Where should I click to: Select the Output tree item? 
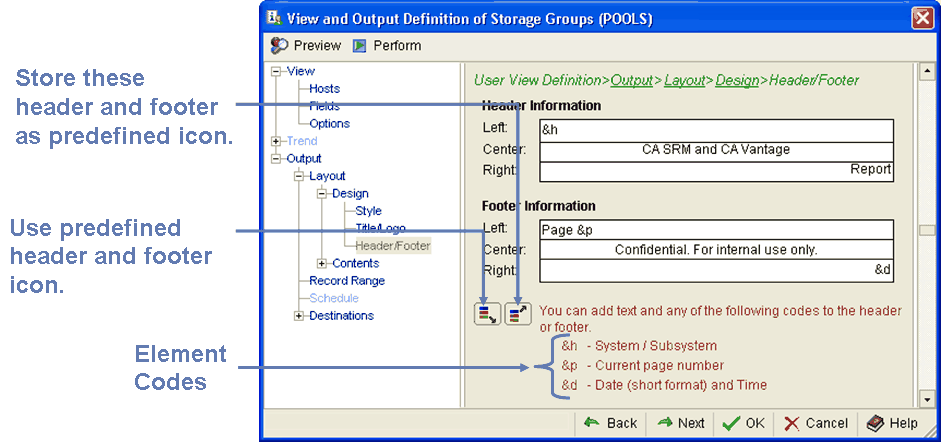(x=304, y=159)
